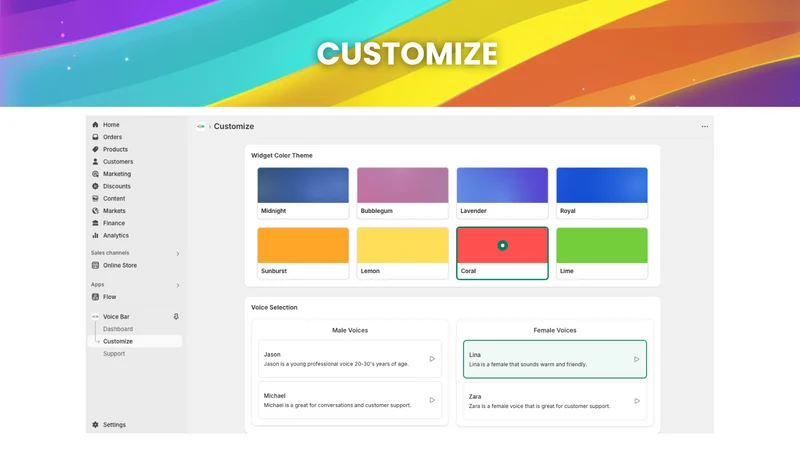800x450 pixels.
Task: Open the Voice Bar Support page
Action: [114, 354]
